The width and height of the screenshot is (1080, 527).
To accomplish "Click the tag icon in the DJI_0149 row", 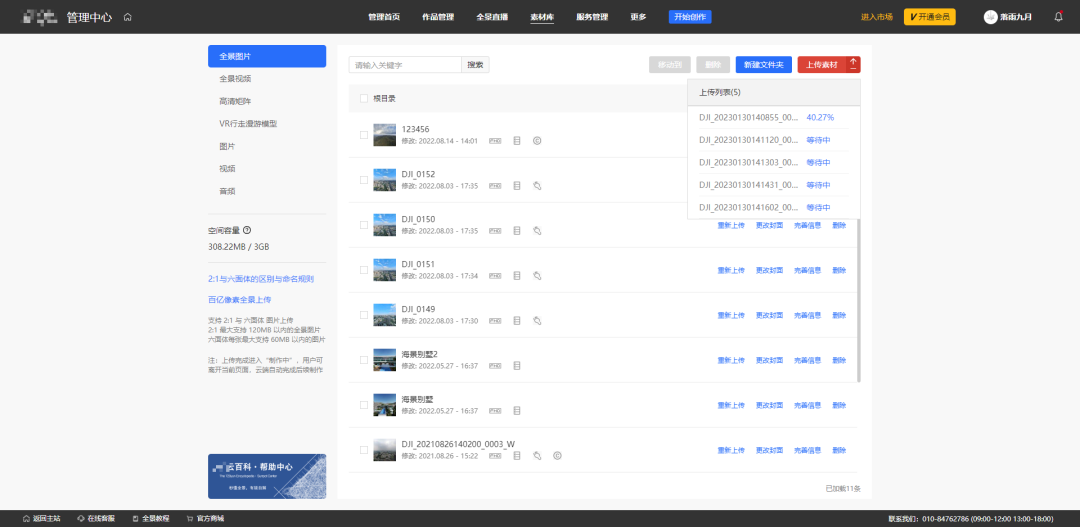I will [x=537, y=320].
